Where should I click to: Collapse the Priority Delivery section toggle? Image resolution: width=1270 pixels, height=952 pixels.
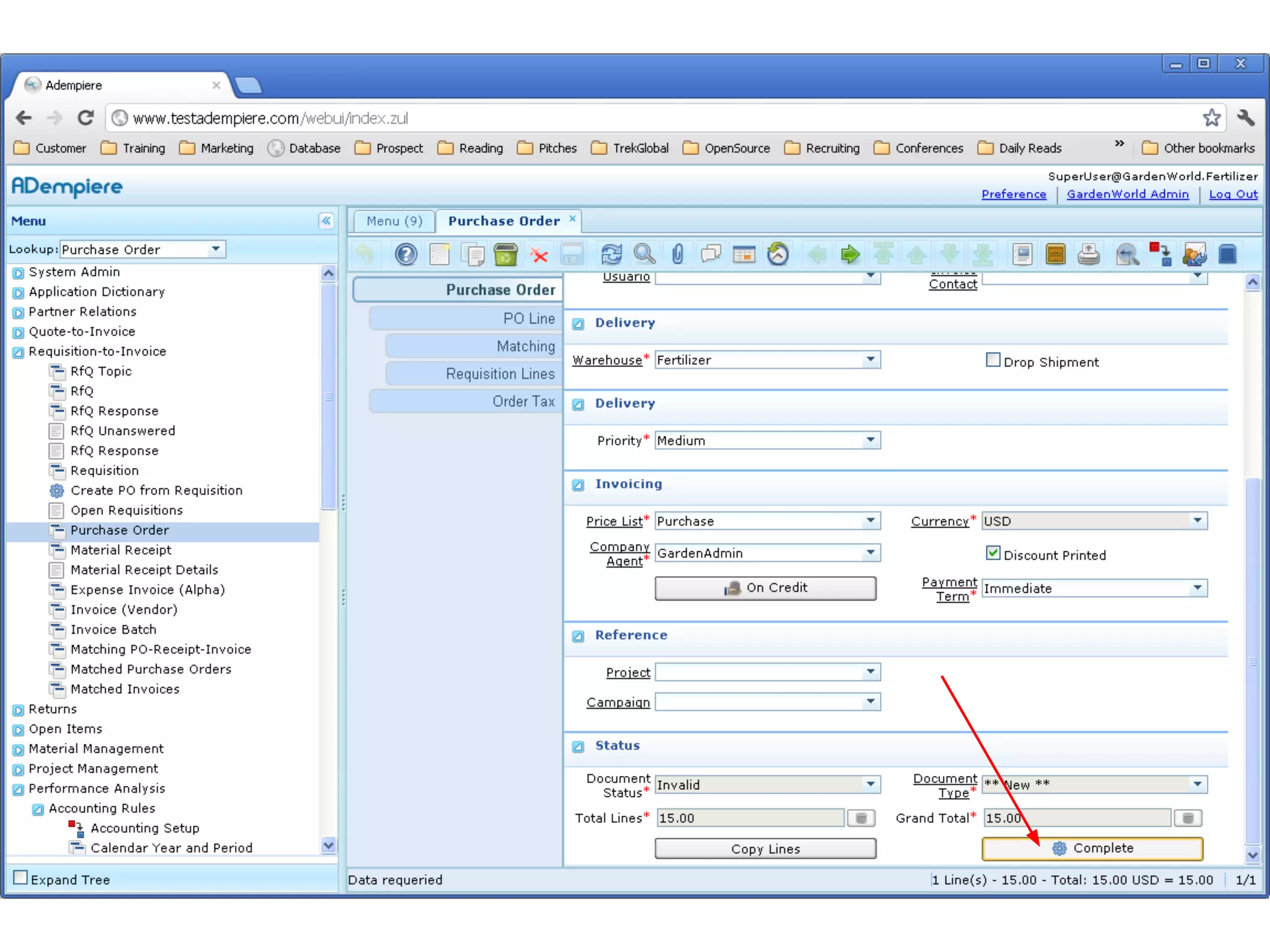[x=578, y=404]
